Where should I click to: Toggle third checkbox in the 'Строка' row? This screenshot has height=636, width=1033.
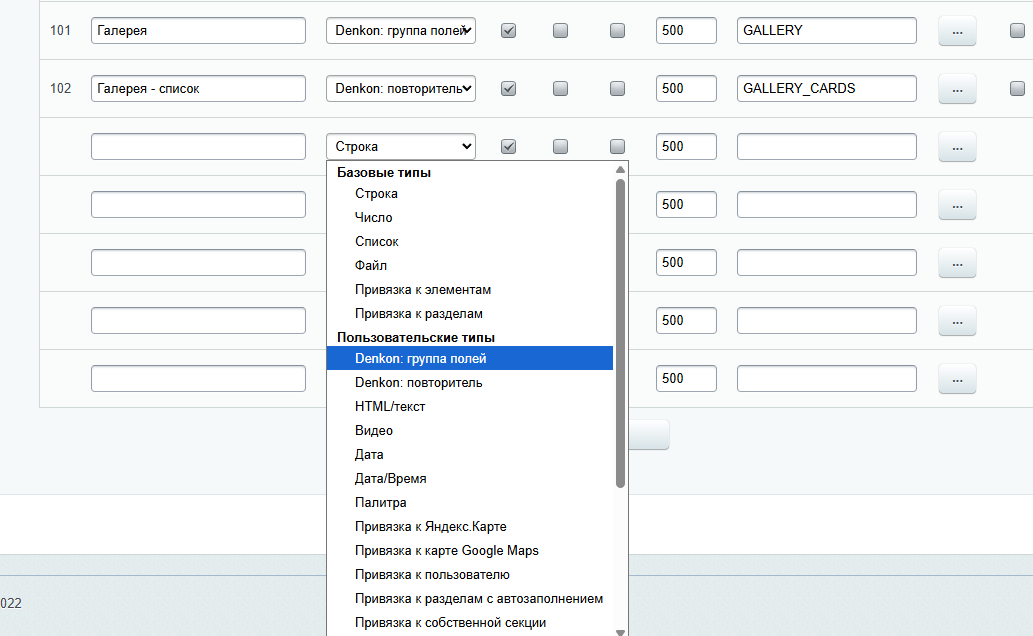(x=617, y=146)
